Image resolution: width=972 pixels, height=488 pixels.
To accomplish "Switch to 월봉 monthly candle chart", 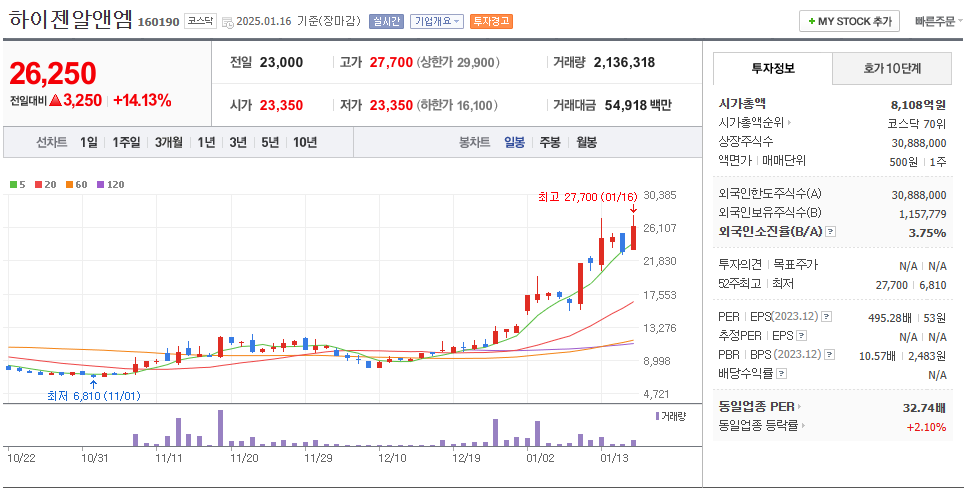I will 585,142.
